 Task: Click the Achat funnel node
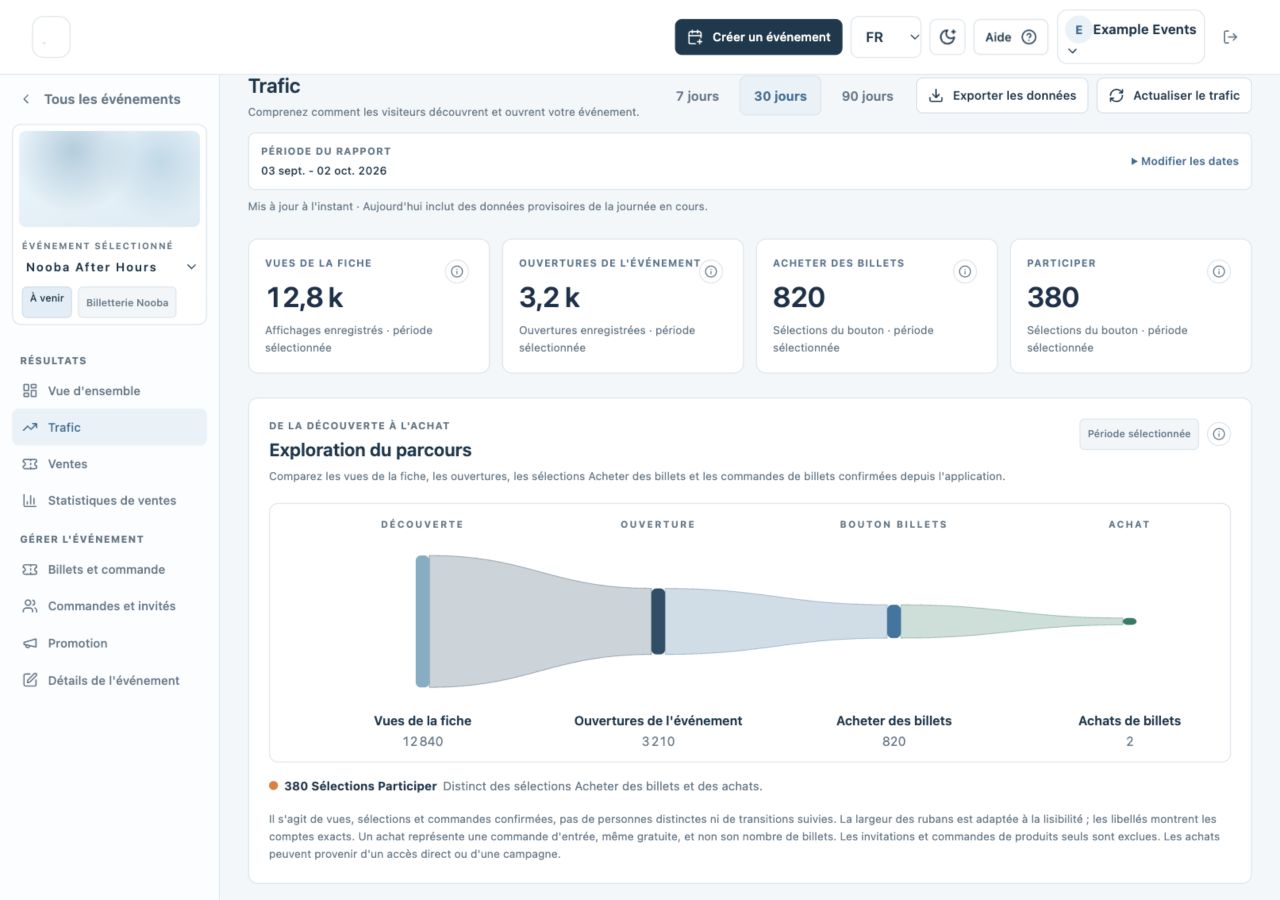click(x=1129, y=621)
